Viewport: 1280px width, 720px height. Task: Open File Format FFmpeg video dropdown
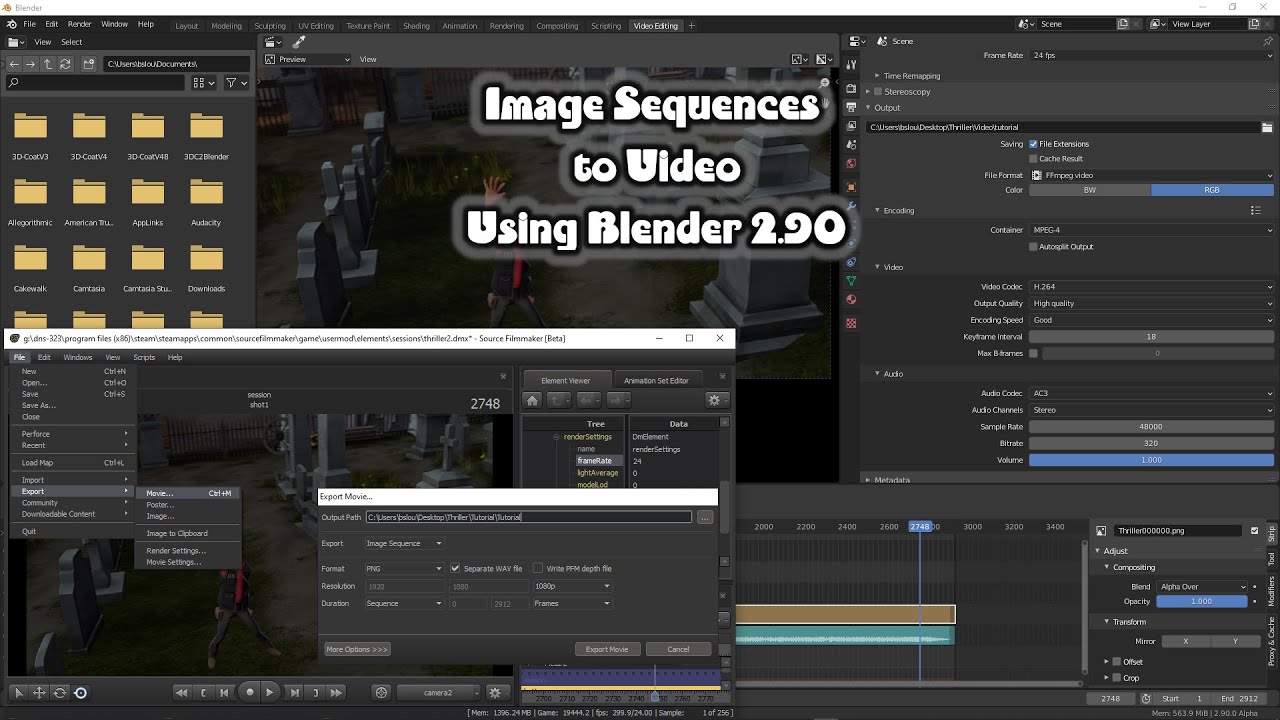coord(1152,175)
